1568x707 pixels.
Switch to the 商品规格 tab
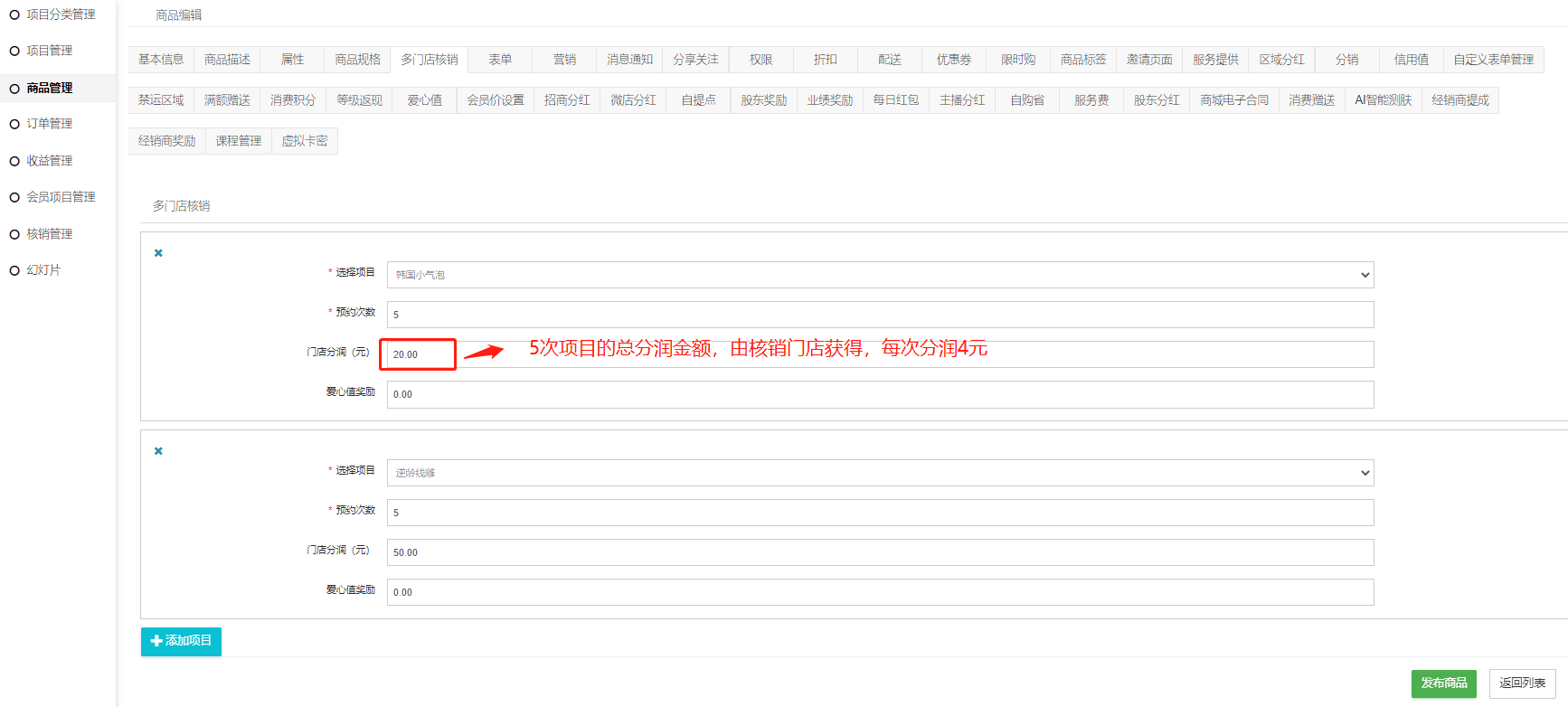358,60
